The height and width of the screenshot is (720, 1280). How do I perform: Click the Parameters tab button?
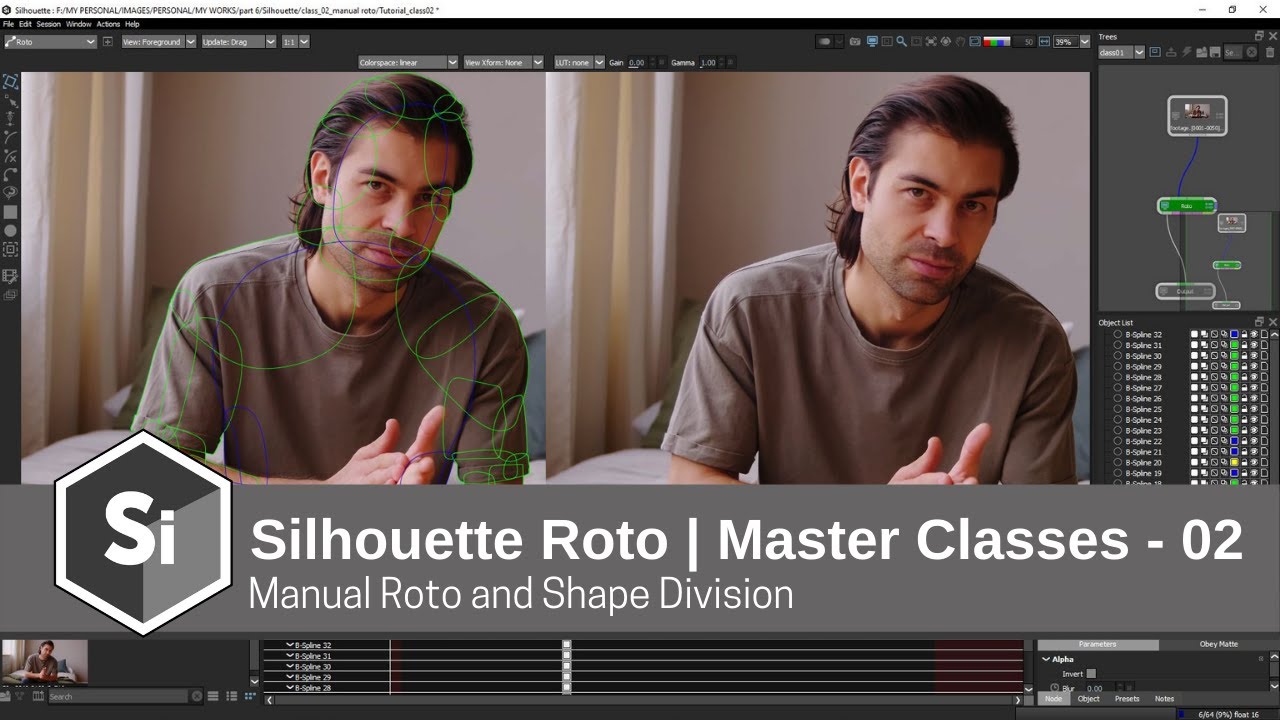(1097, 645)
